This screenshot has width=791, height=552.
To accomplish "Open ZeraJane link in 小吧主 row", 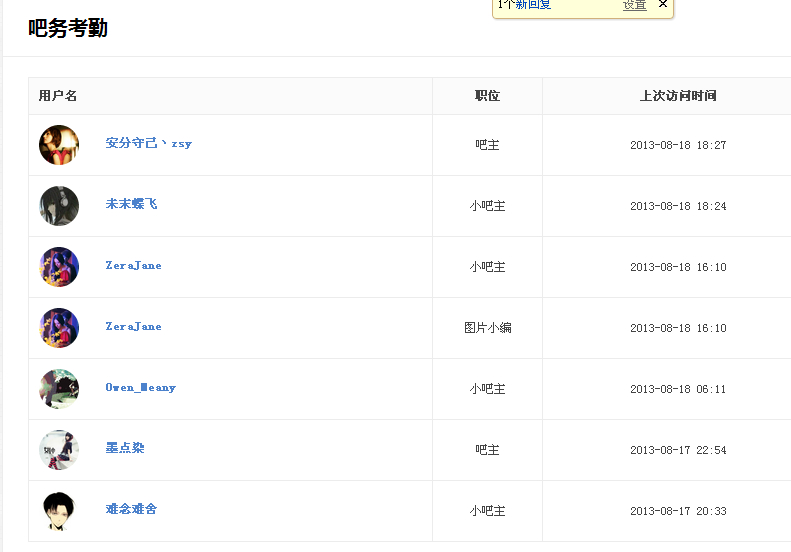I will tap(133, 266).
